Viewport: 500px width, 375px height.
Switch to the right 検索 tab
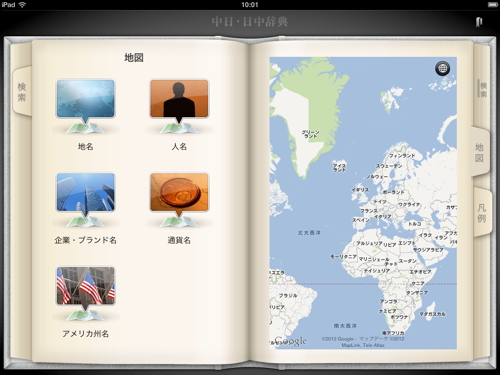point(483,89)
